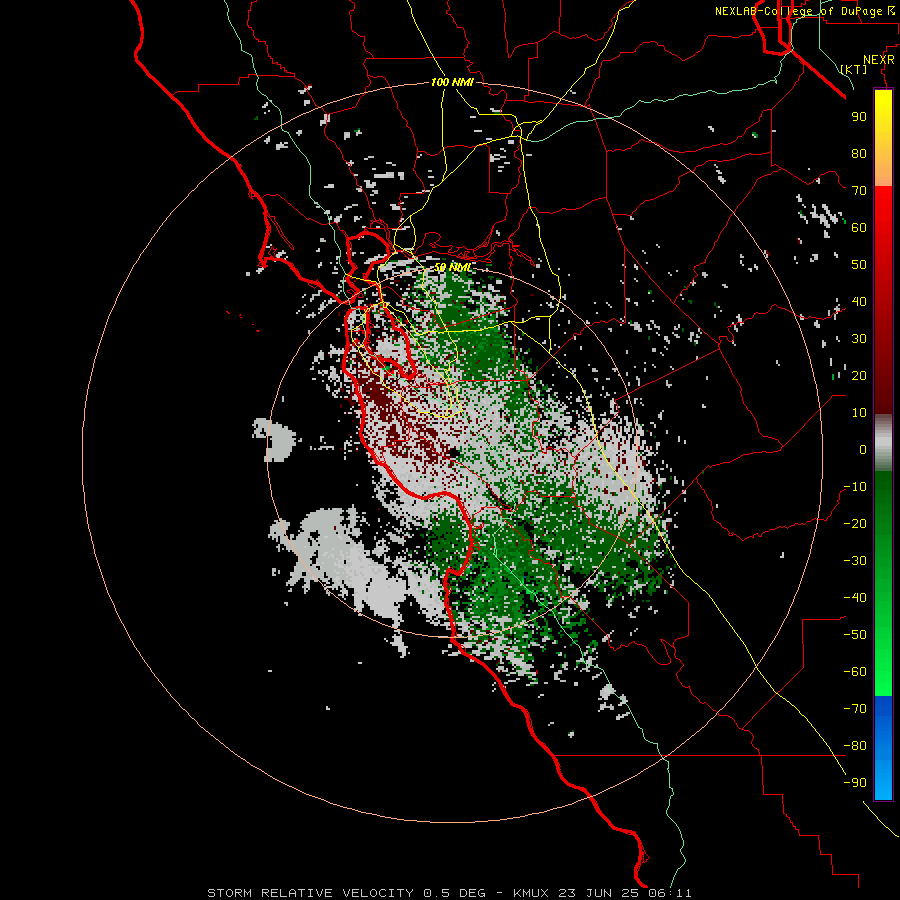900x900 pixels.
Task: Click the -50 value on the velocity scale
Action: [x=855, y=635]
